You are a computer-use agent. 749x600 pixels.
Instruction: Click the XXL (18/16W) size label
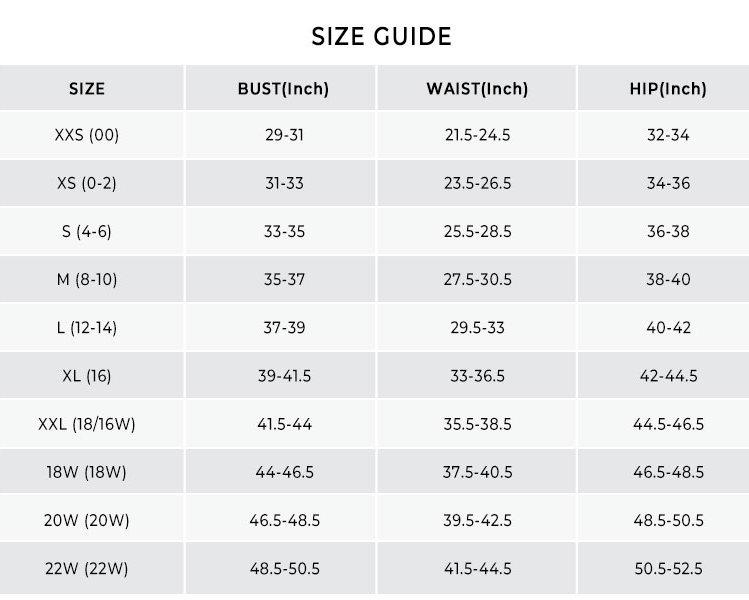(87, 424)
